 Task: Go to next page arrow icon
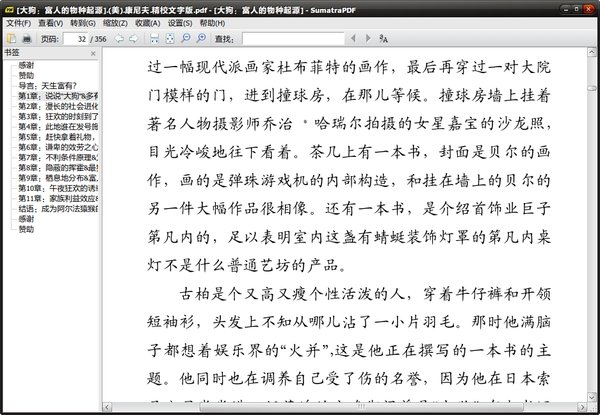click(134, 38)
